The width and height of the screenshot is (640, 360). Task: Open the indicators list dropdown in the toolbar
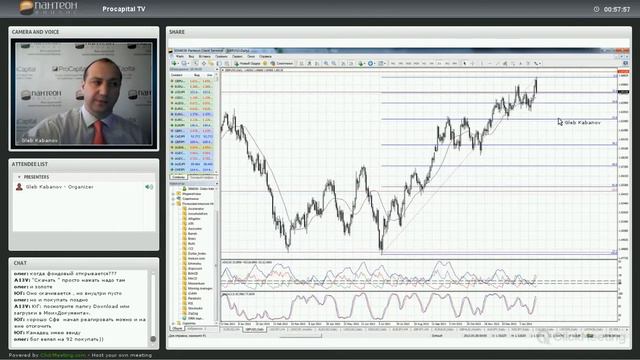point(361,63)
